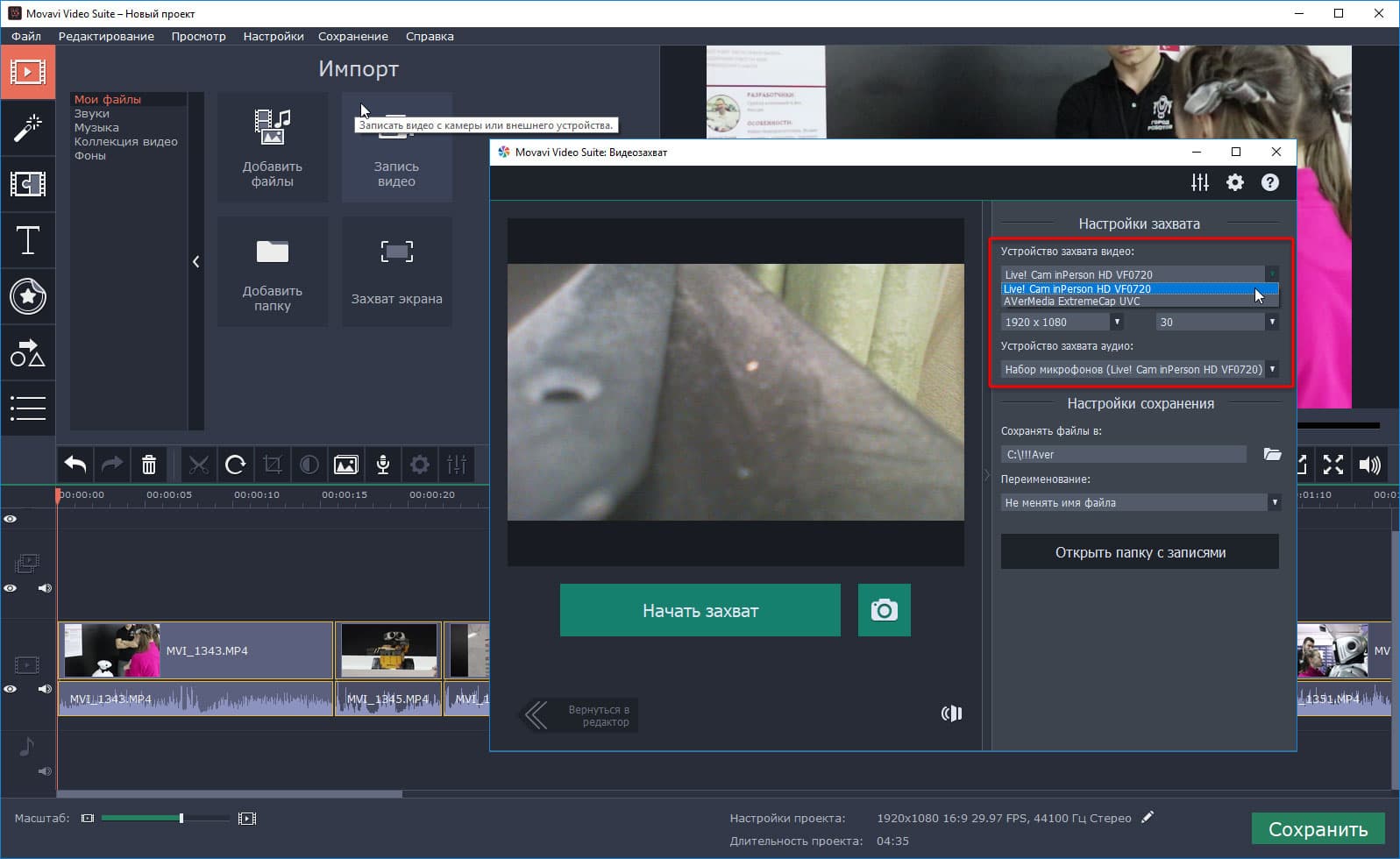This screenshot has height=859, width=1400.
Task: Zoom out the timeline scale icon
Action: pos(88,819)
